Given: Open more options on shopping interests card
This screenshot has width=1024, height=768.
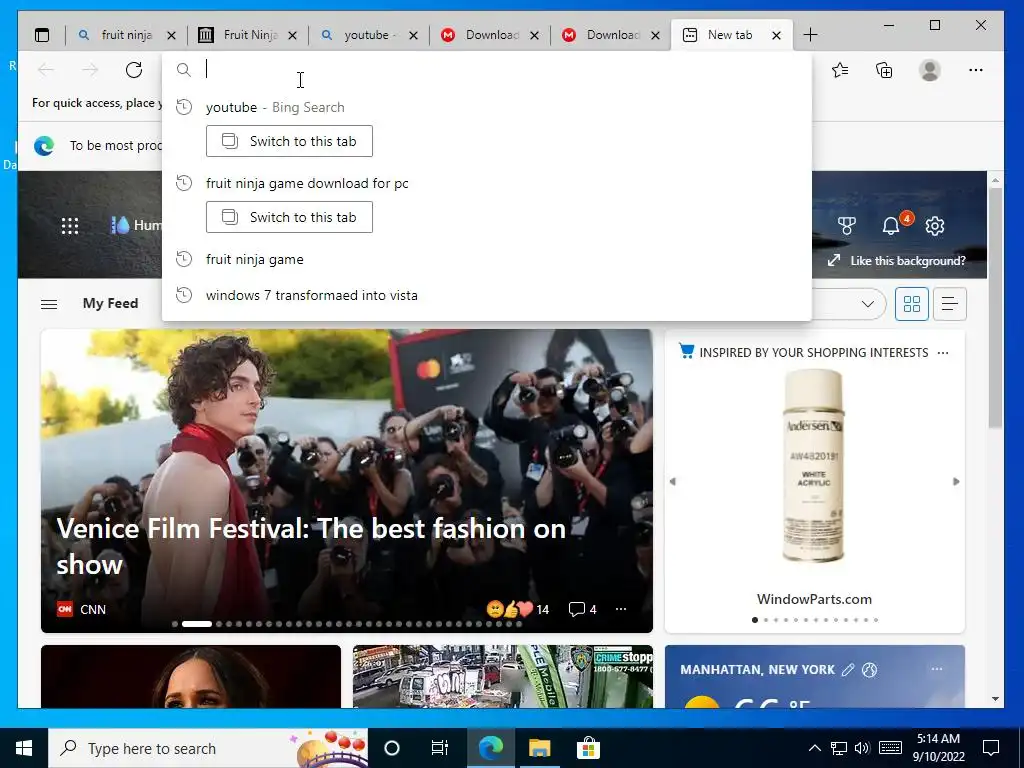Looking at the screenshot, I should (x=943, y=353).
